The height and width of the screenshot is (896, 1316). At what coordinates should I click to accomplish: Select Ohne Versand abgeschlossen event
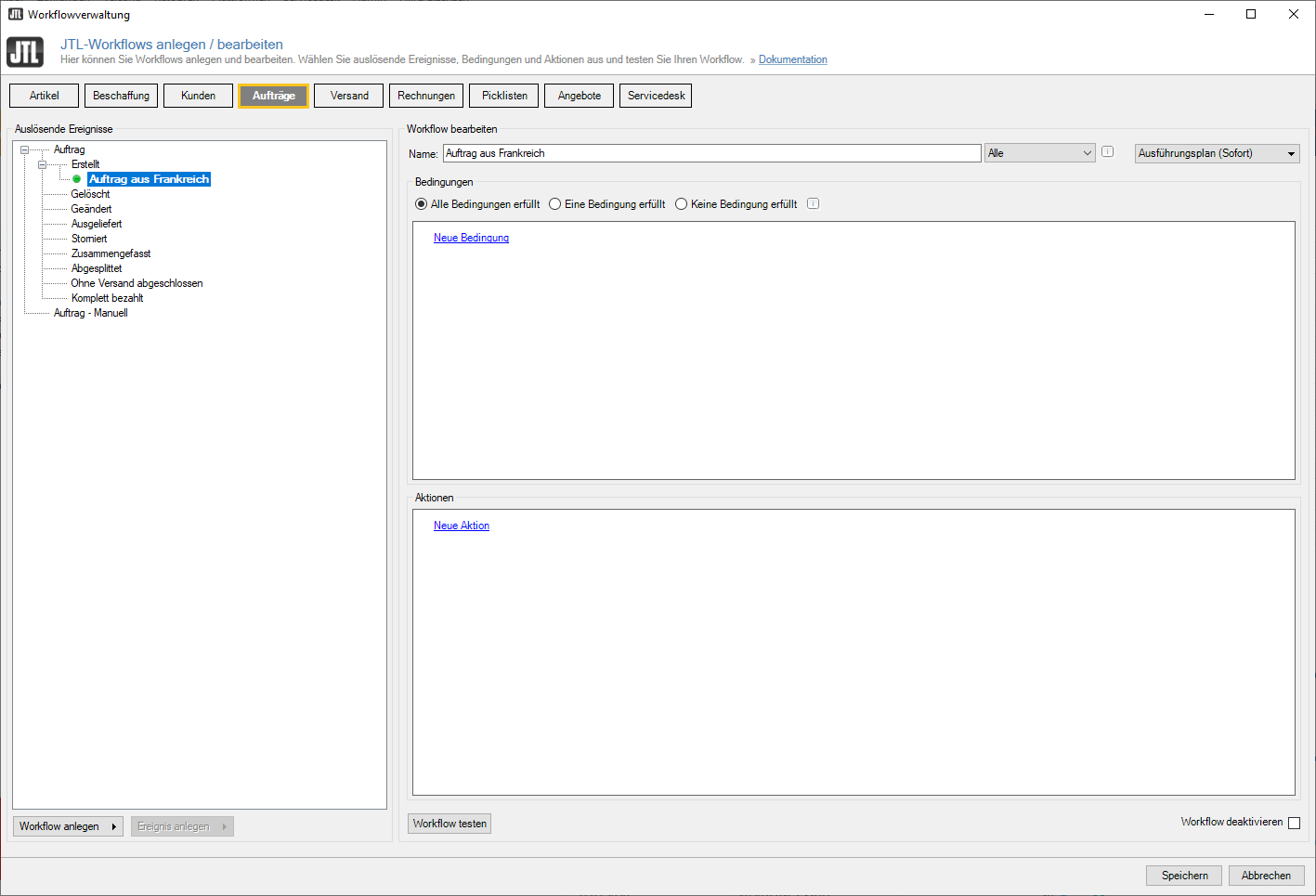137,283
